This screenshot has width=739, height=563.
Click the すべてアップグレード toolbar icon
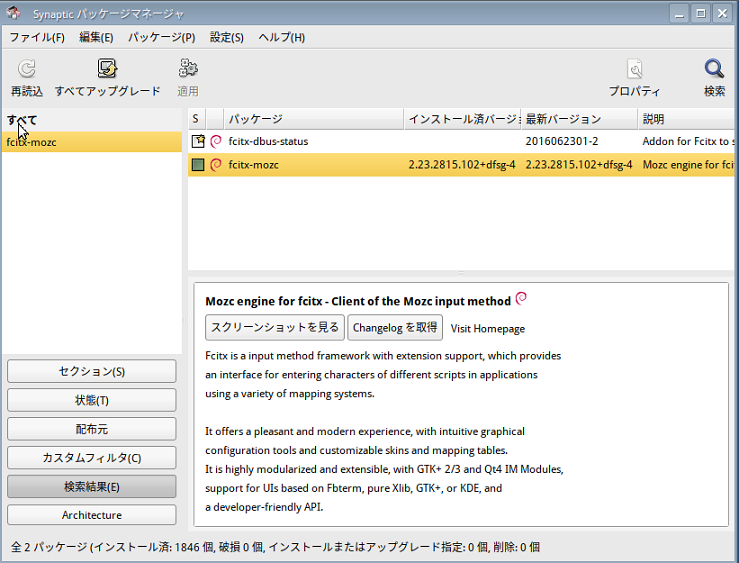pyautogui.click(x=107, y=68)
